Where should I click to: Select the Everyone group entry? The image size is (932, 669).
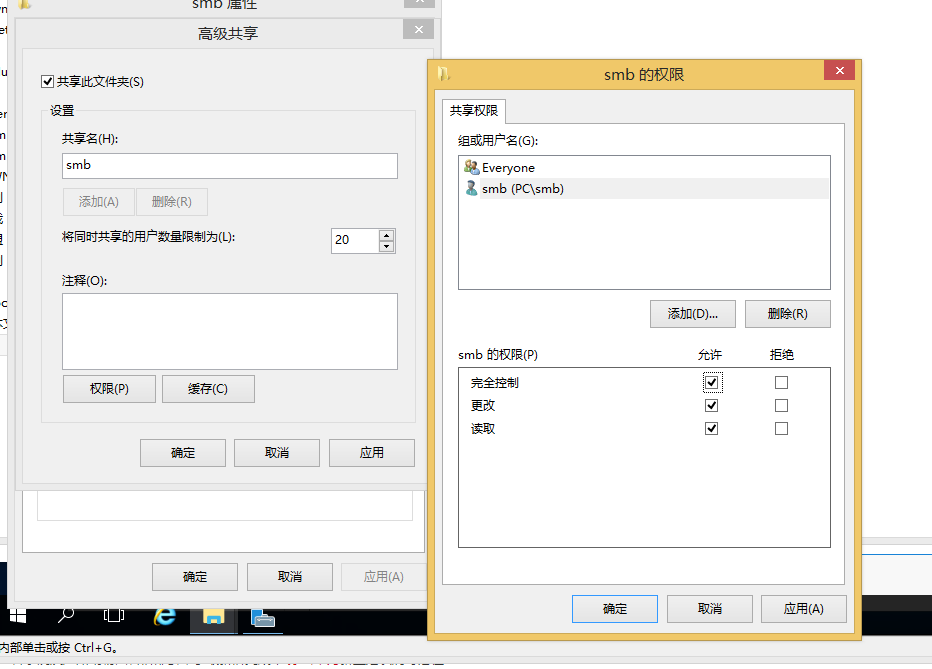508,168
